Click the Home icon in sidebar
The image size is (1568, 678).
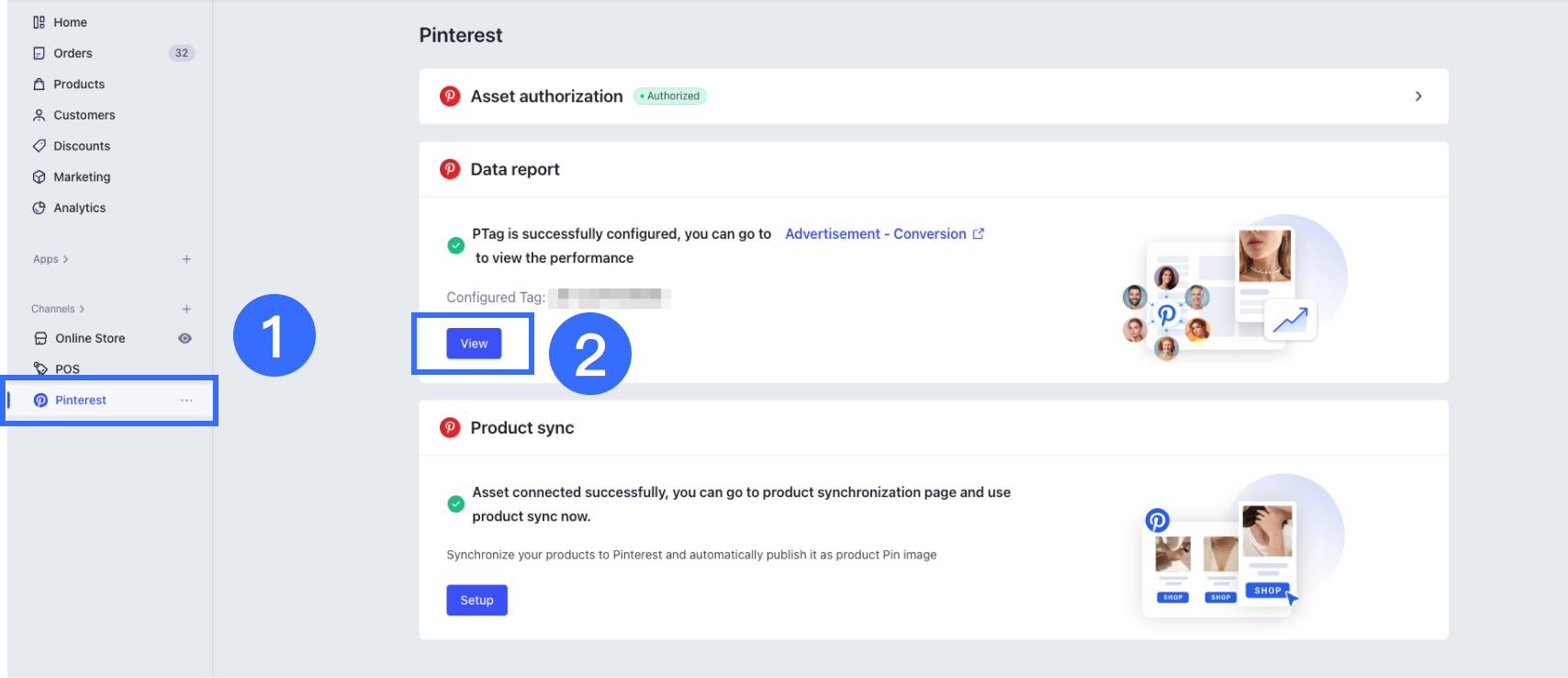point(39,22)
